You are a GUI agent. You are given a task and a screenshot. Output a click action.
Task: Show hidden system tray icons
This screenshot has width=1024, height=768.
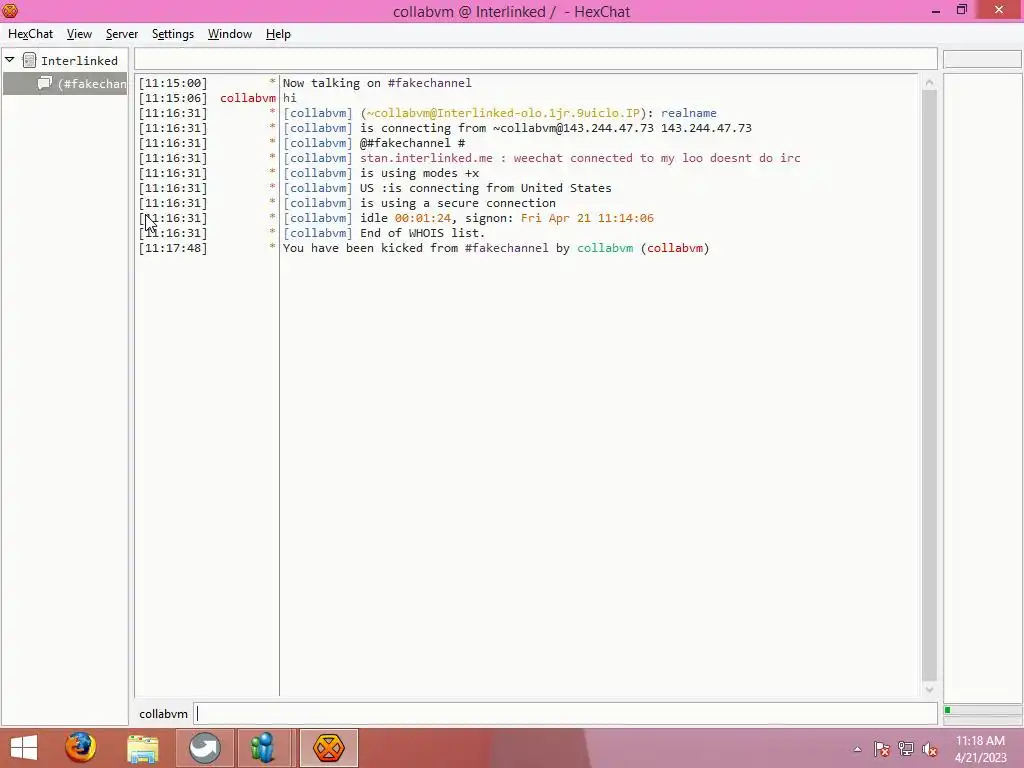point(857,750)
